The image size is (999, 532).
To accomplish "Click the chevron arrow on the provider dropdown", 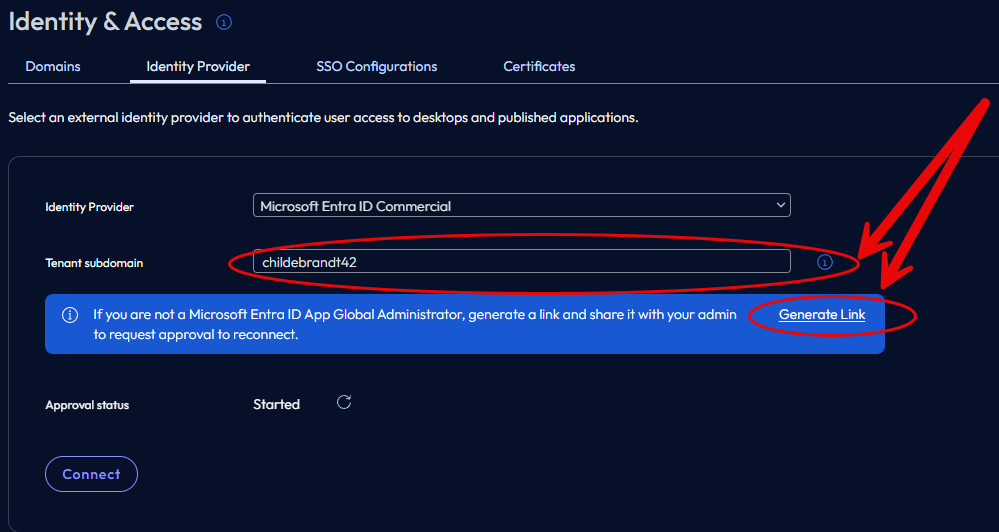I will 780,206.
